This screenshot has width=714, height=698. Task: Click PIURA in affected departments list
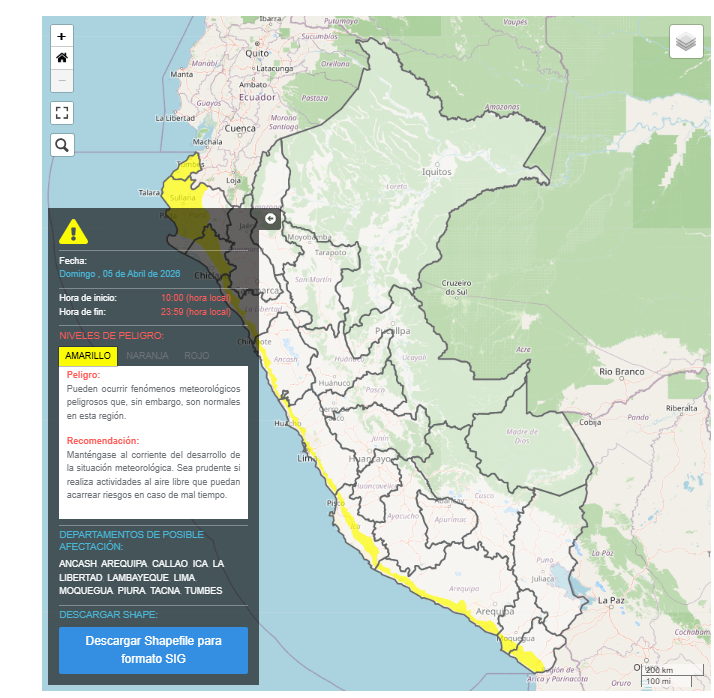(132, 591)
